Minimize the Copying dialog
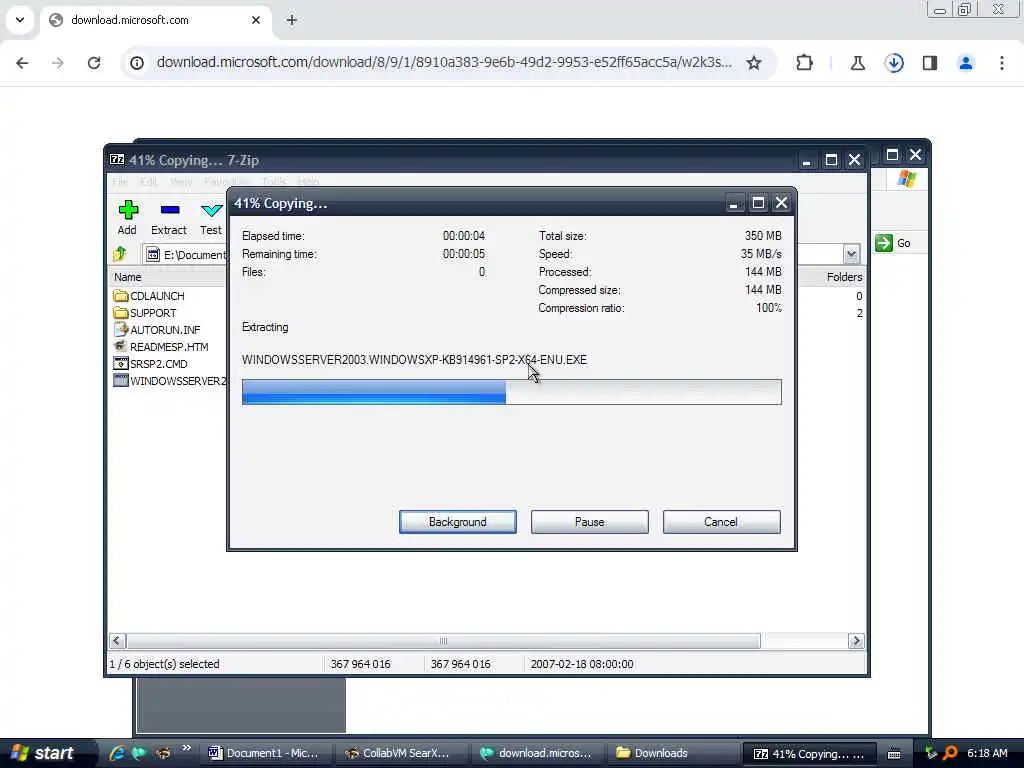 pos(734,204)
